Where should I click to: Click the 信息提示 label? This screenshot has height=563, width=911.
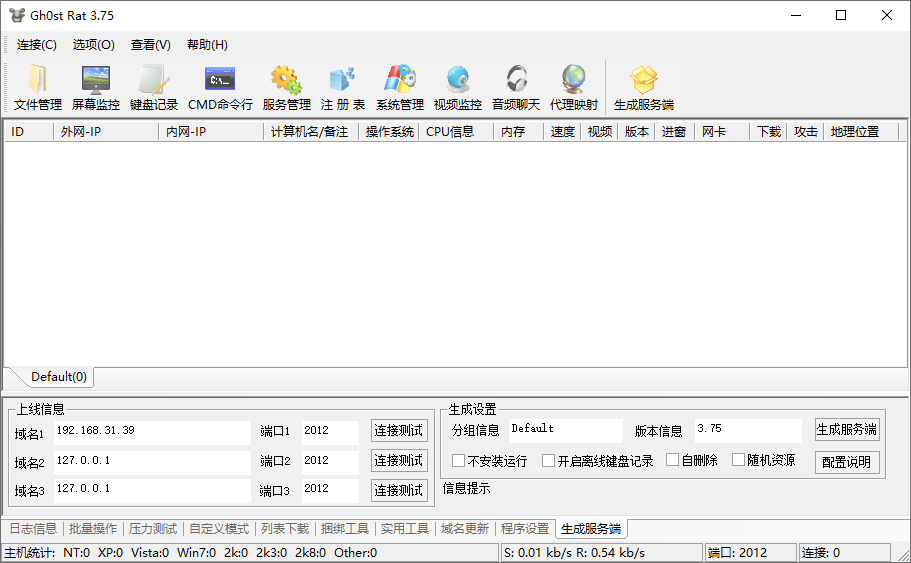[x=466, y=488]
